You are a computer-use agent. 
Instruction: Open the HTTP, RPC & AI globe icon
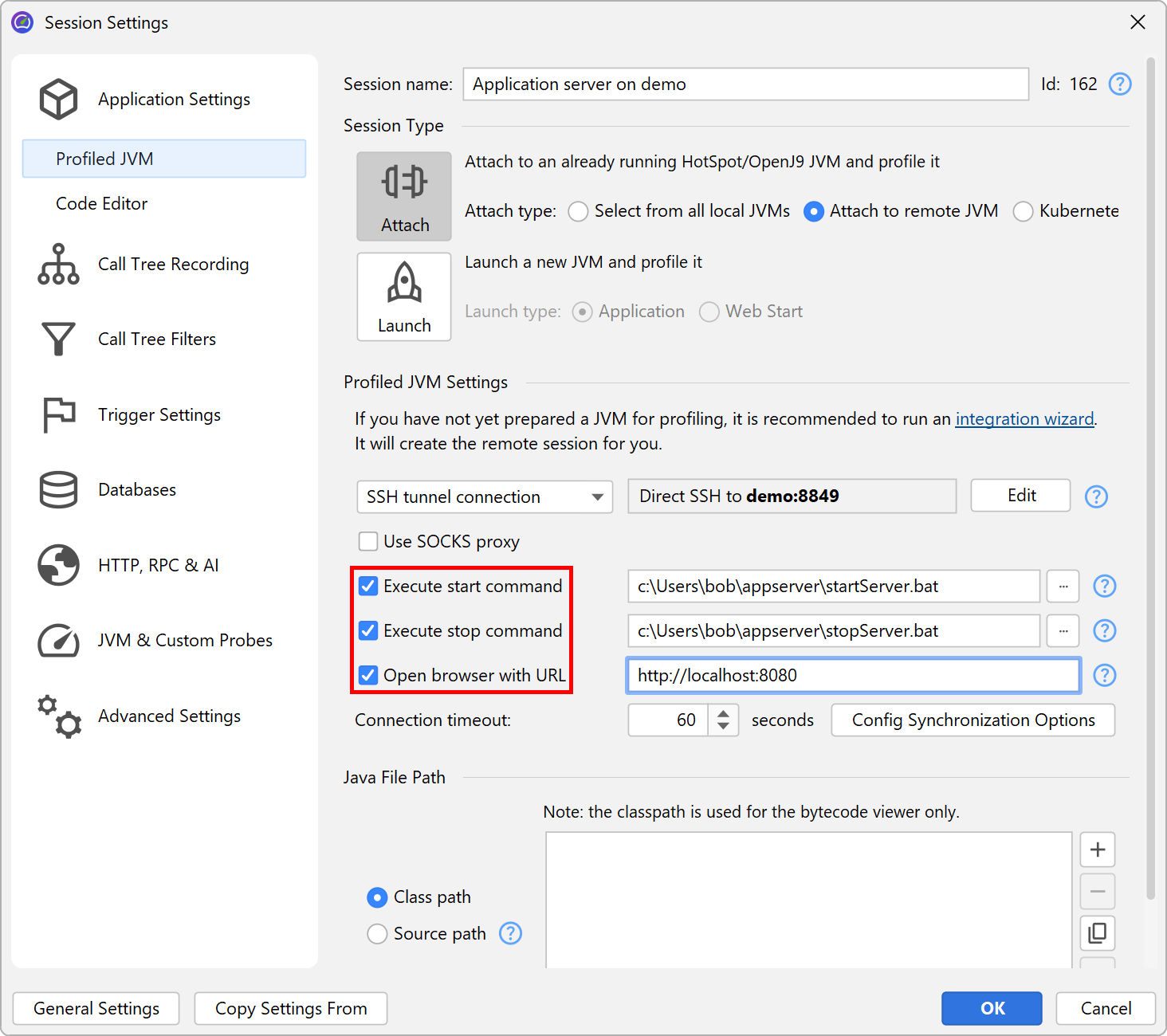pos(58,565)
